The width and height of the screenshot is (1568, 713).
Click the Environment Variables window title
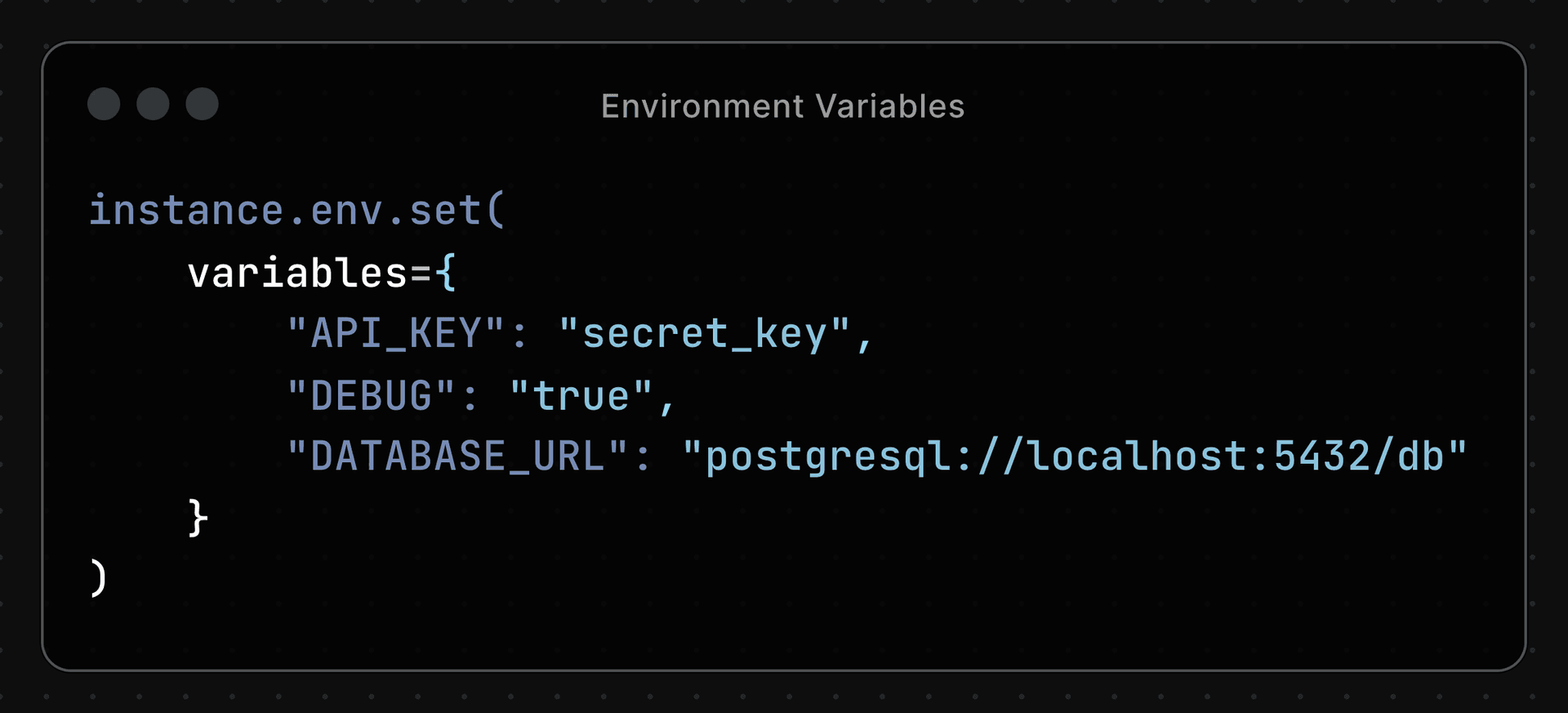pos(782,106)
